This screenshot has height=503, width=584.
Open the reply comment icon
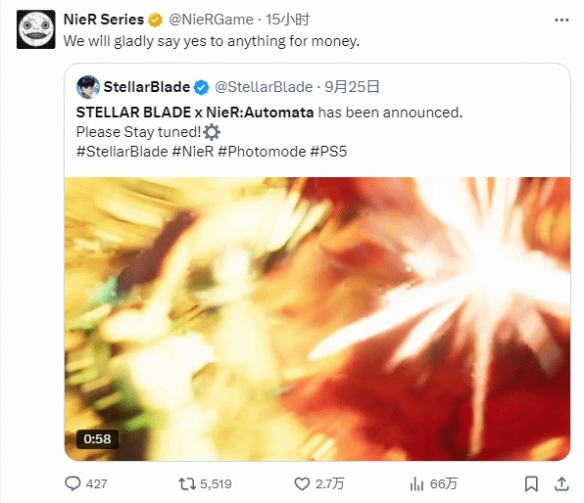coord(73,484)
